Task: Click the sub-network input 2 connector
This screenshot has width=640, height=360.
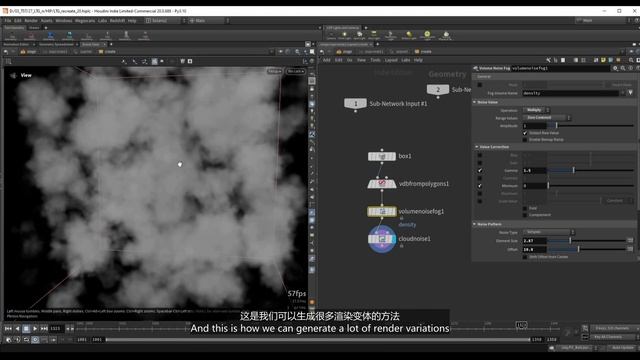Action: coord(438,90)
